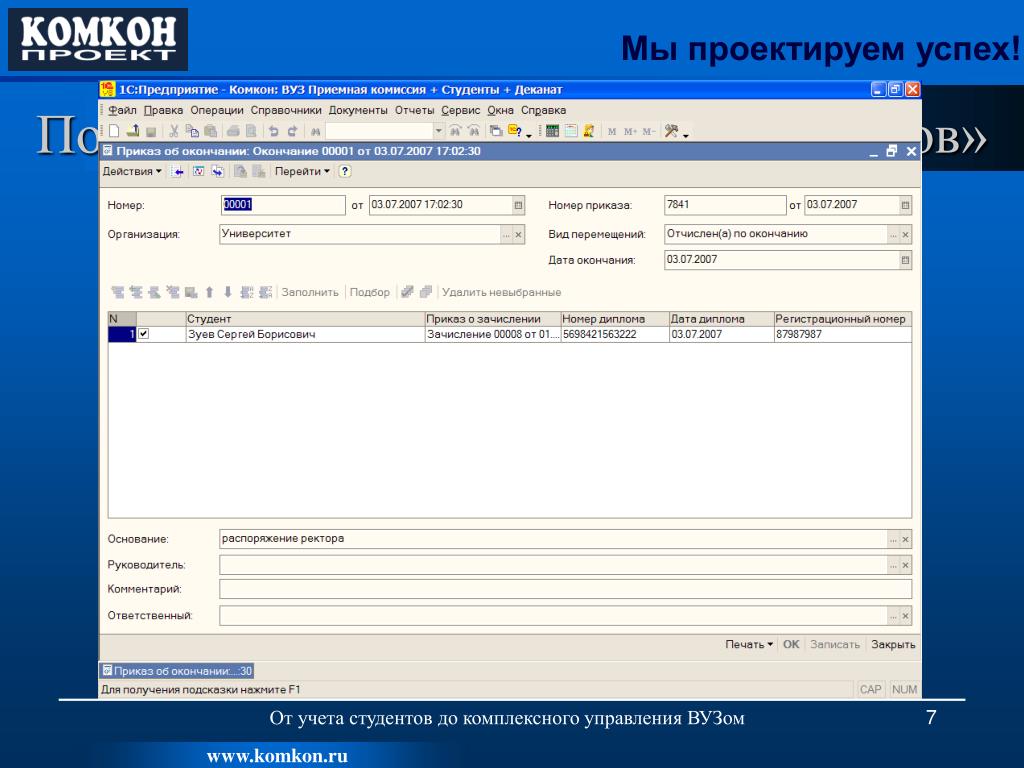Image resolution: width=1024 pixels, height=768 pixels.
Task: Clear the Вид перемещений field with X button
Action: [x=905, y=234]
